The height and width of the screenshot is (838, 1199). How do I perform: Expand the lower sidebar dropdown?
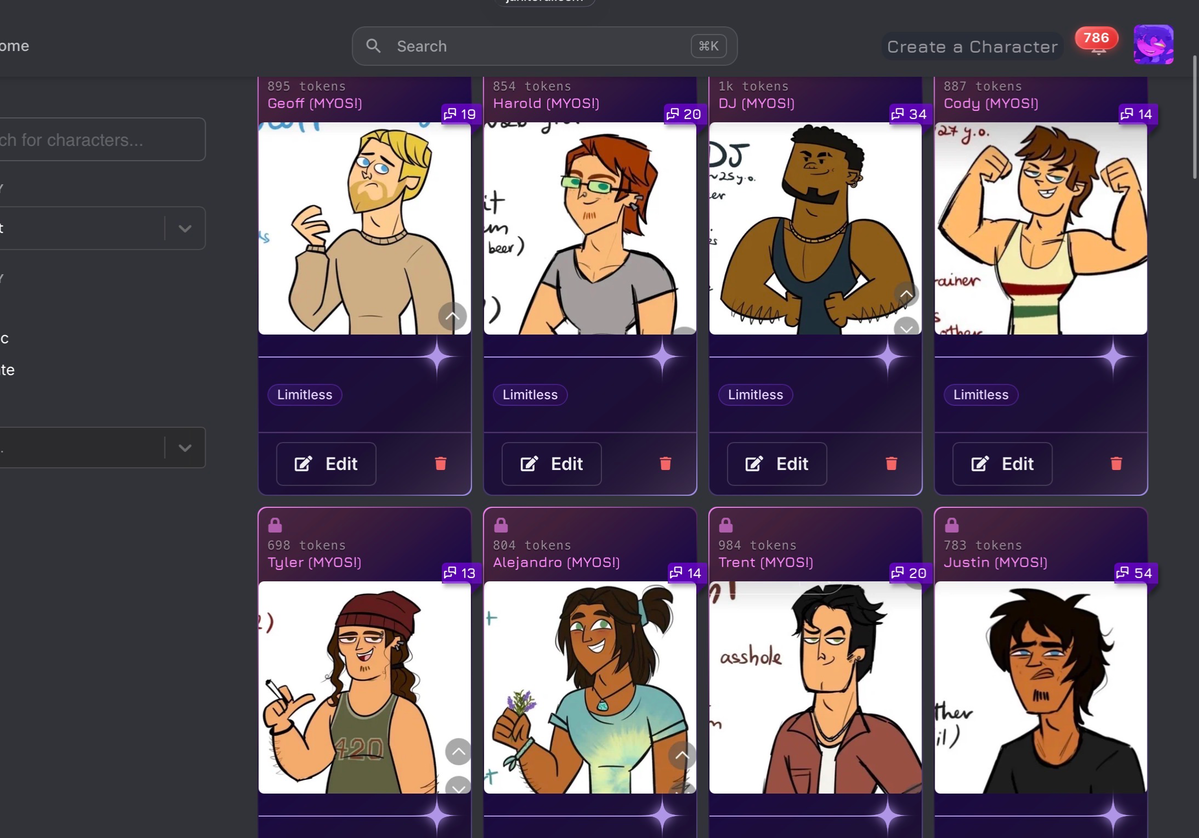184,447
